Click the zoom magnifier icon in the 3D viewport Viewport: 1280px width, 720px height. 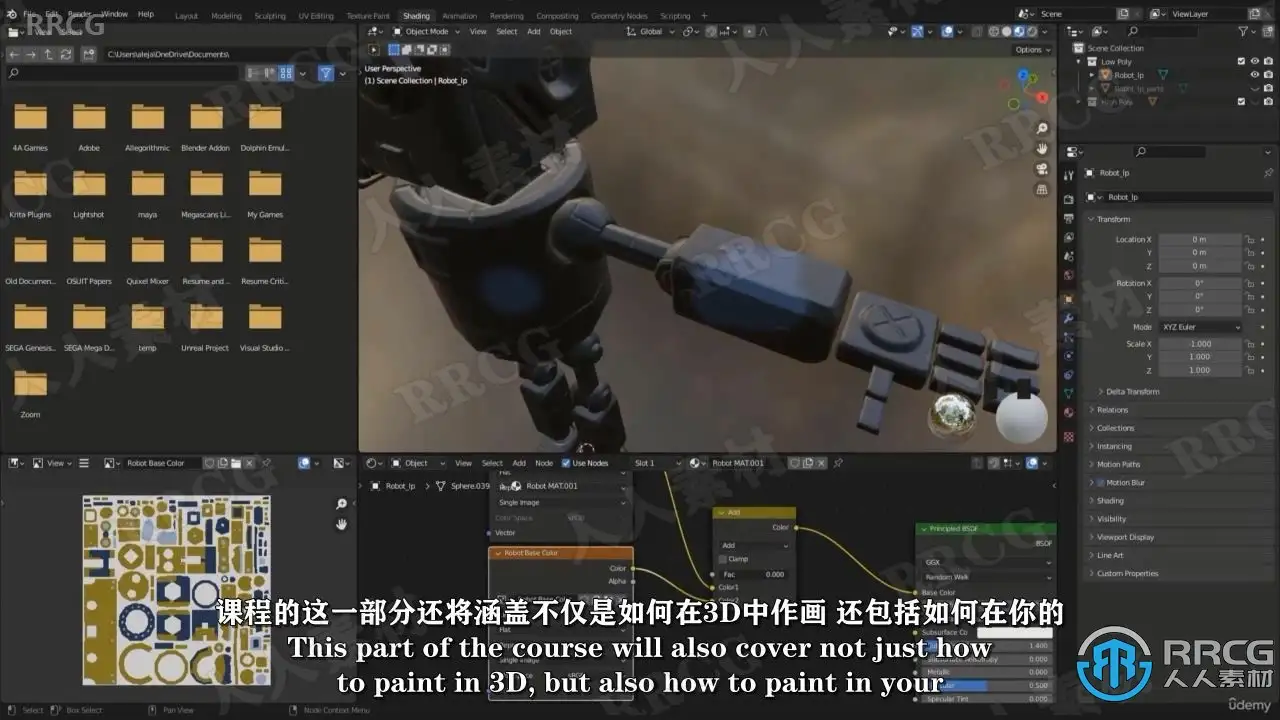(1042, 129)
